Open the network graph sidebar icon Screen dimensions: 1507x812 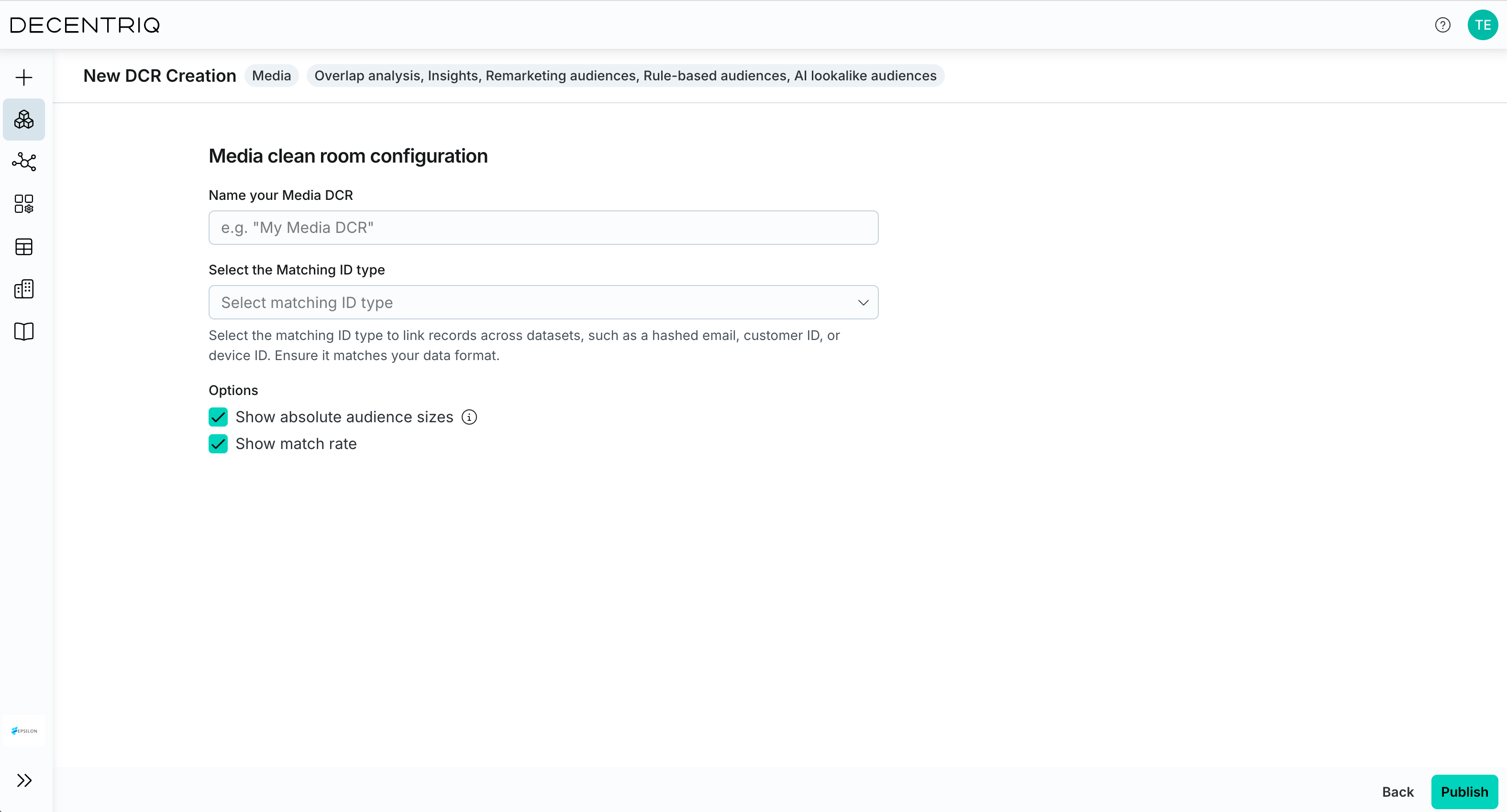pyautogui.click(x=24, y=162)
